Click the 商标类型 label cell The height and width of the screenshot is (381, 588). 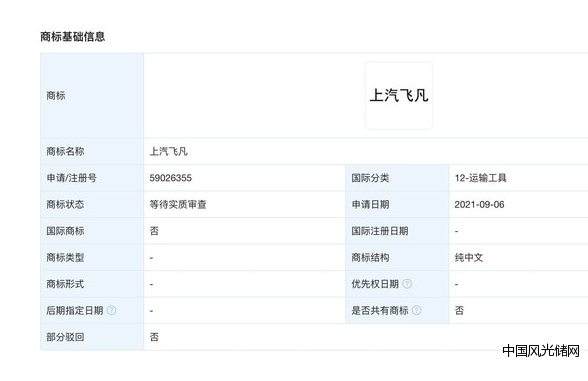tap(92, 257)
